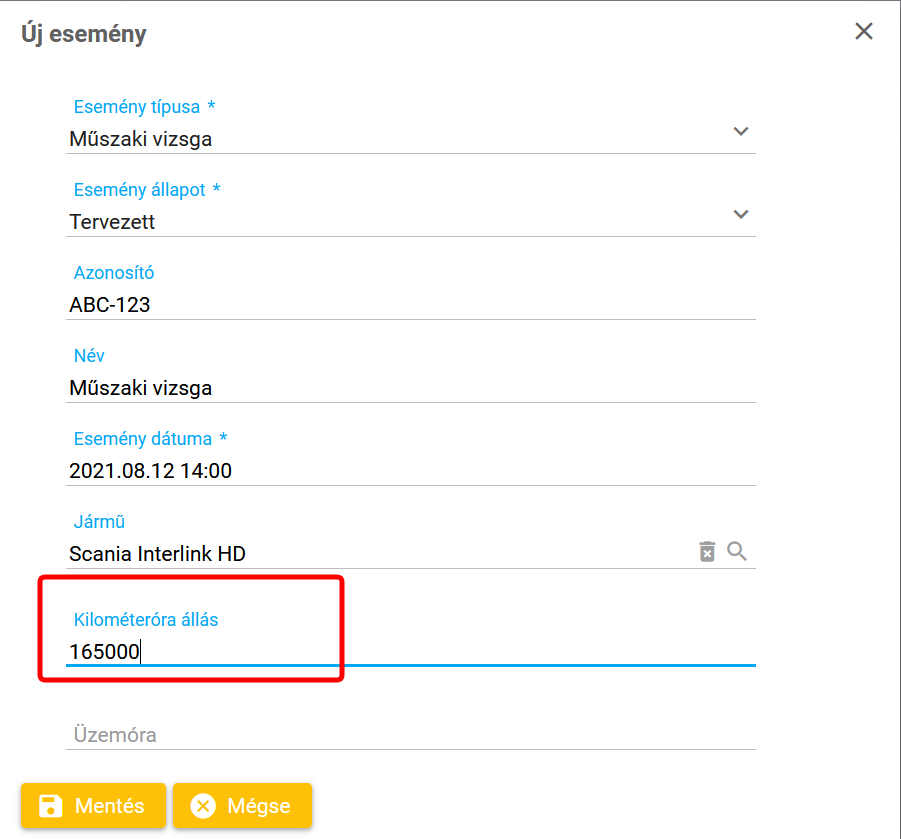Click into the Név text field

(400, 388)
